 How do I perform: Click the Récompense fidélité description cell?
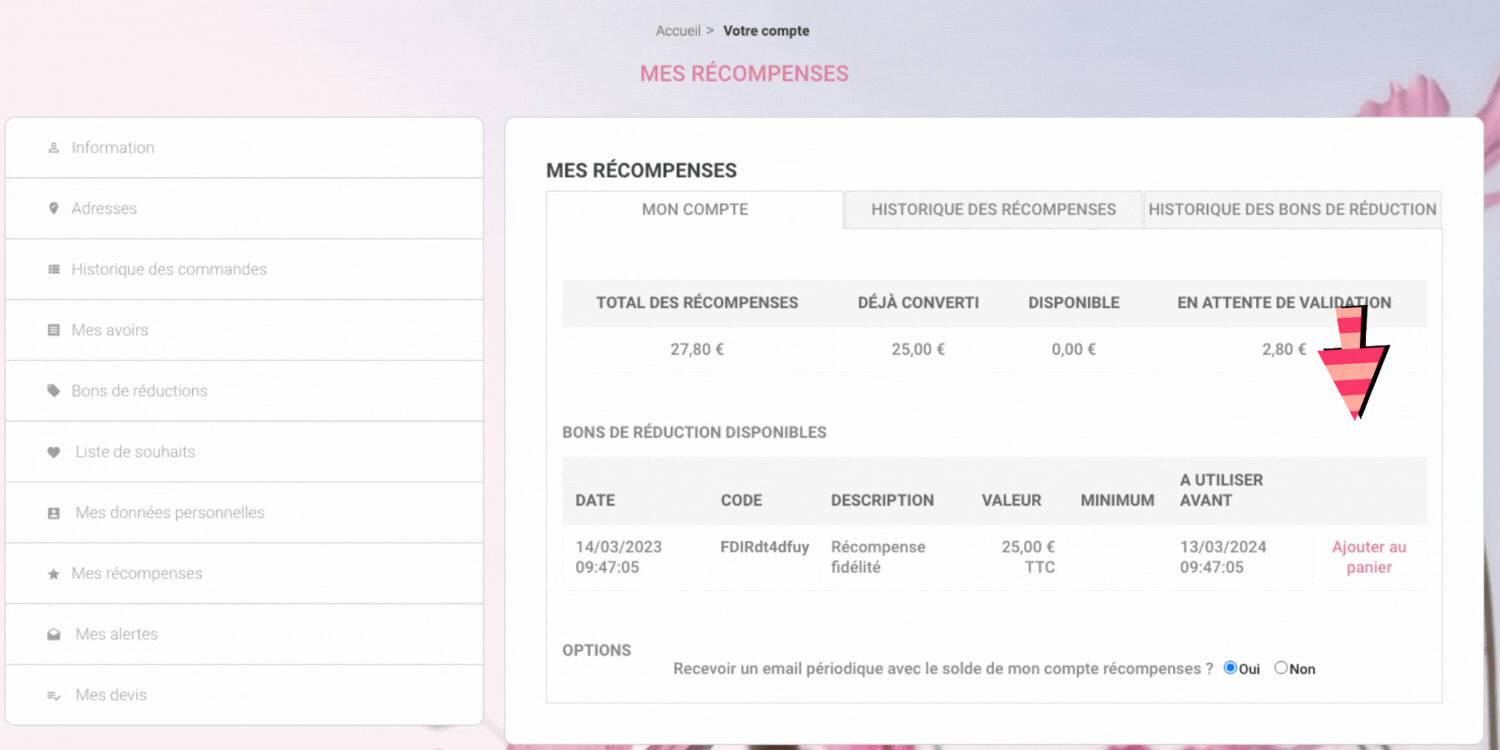pos(878,557)
